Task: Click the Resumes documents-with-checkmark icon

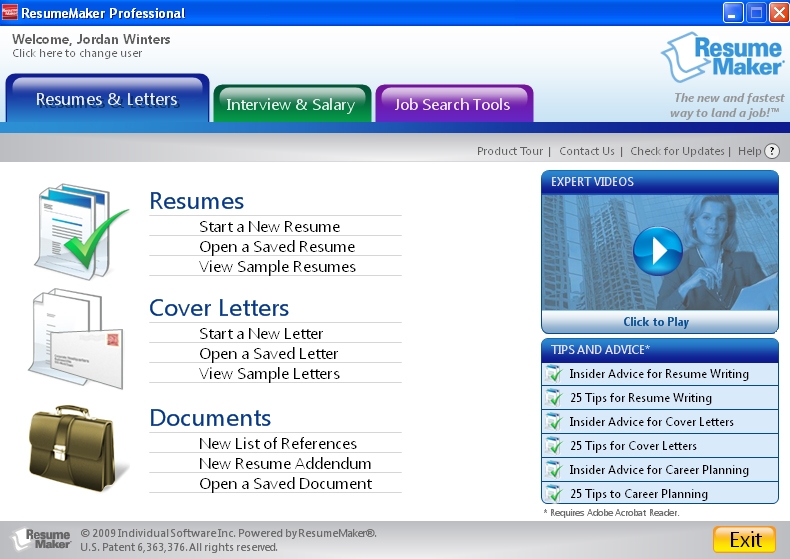Action: [x=81, y=232]
